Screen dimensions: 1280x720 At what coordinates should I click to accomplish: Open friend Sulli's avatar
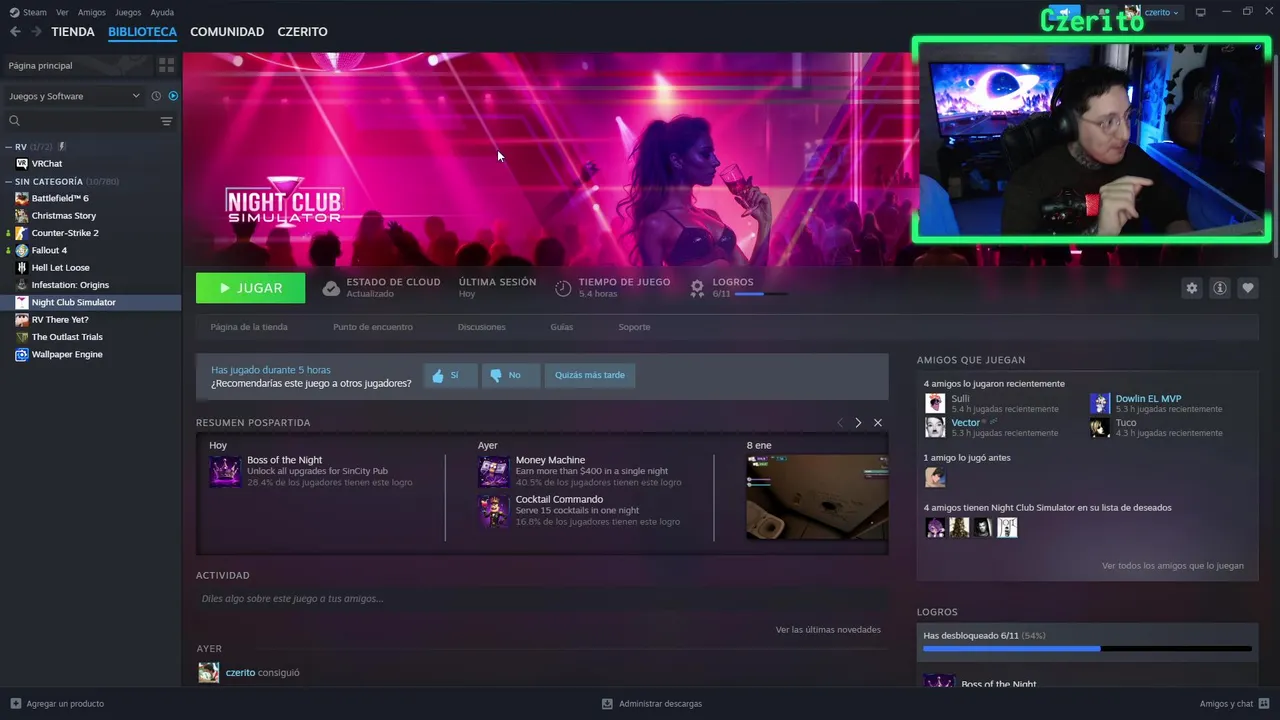(935, 403)
